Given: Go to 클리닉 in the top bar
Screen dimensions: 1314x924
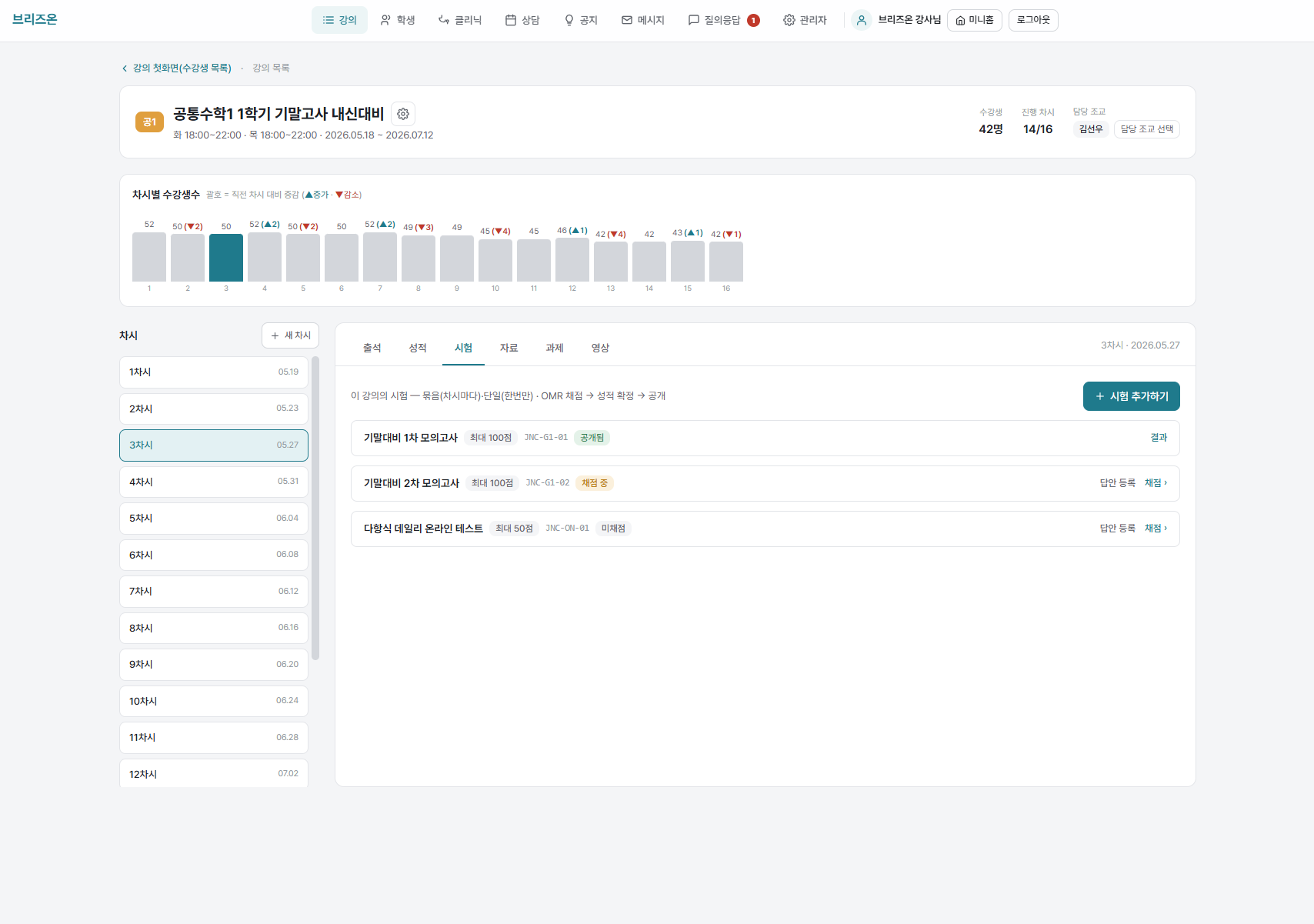Looking at the screenshot, I should point(460,20).
